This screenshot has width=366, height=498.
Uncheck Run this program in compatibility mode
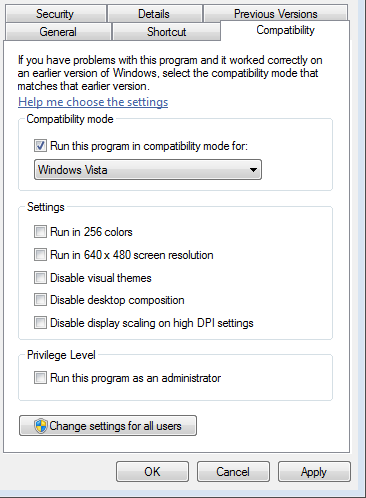40,146
